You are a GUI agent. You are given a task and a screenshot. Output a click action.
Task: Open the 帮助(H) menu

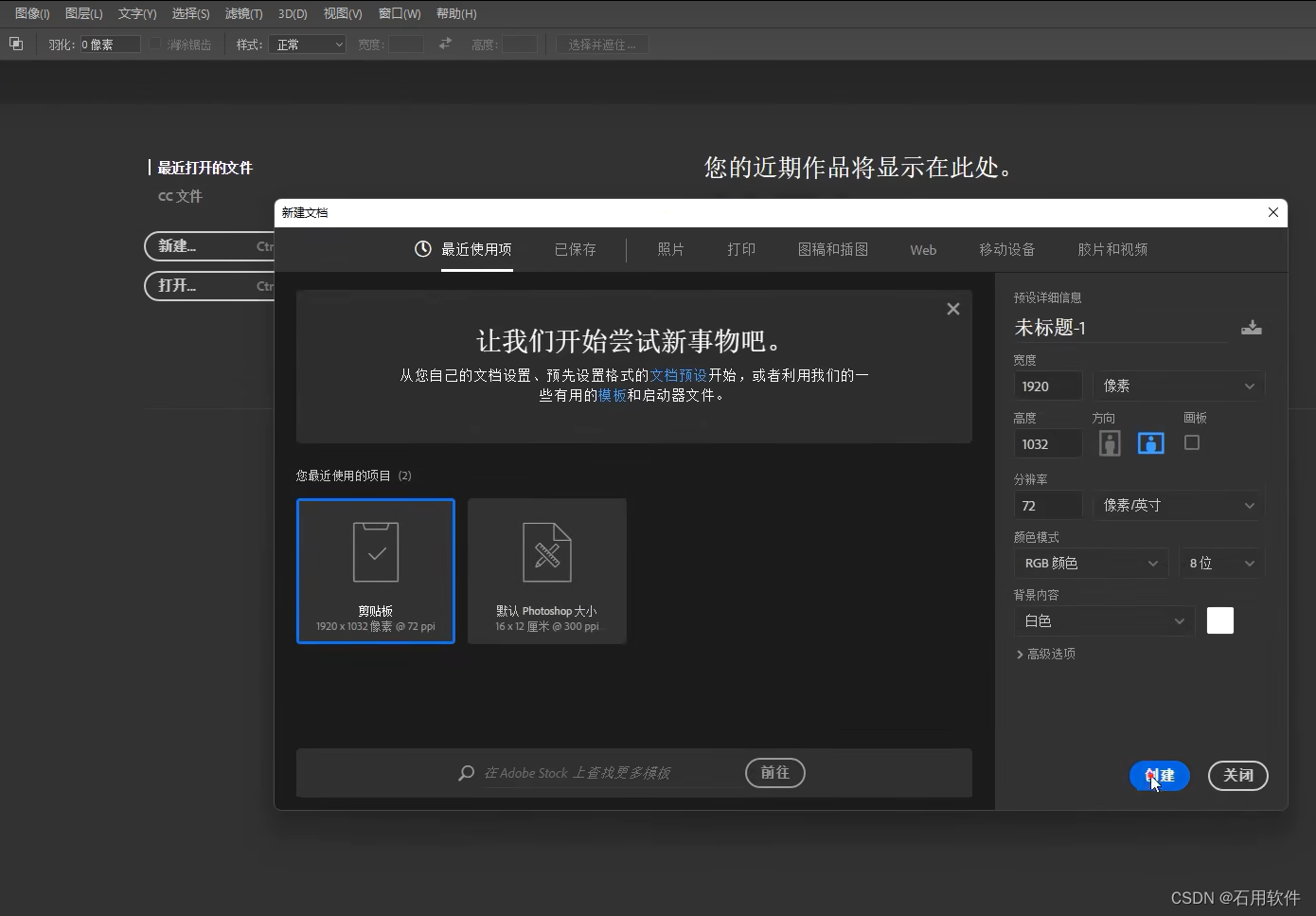pos(456,13)
